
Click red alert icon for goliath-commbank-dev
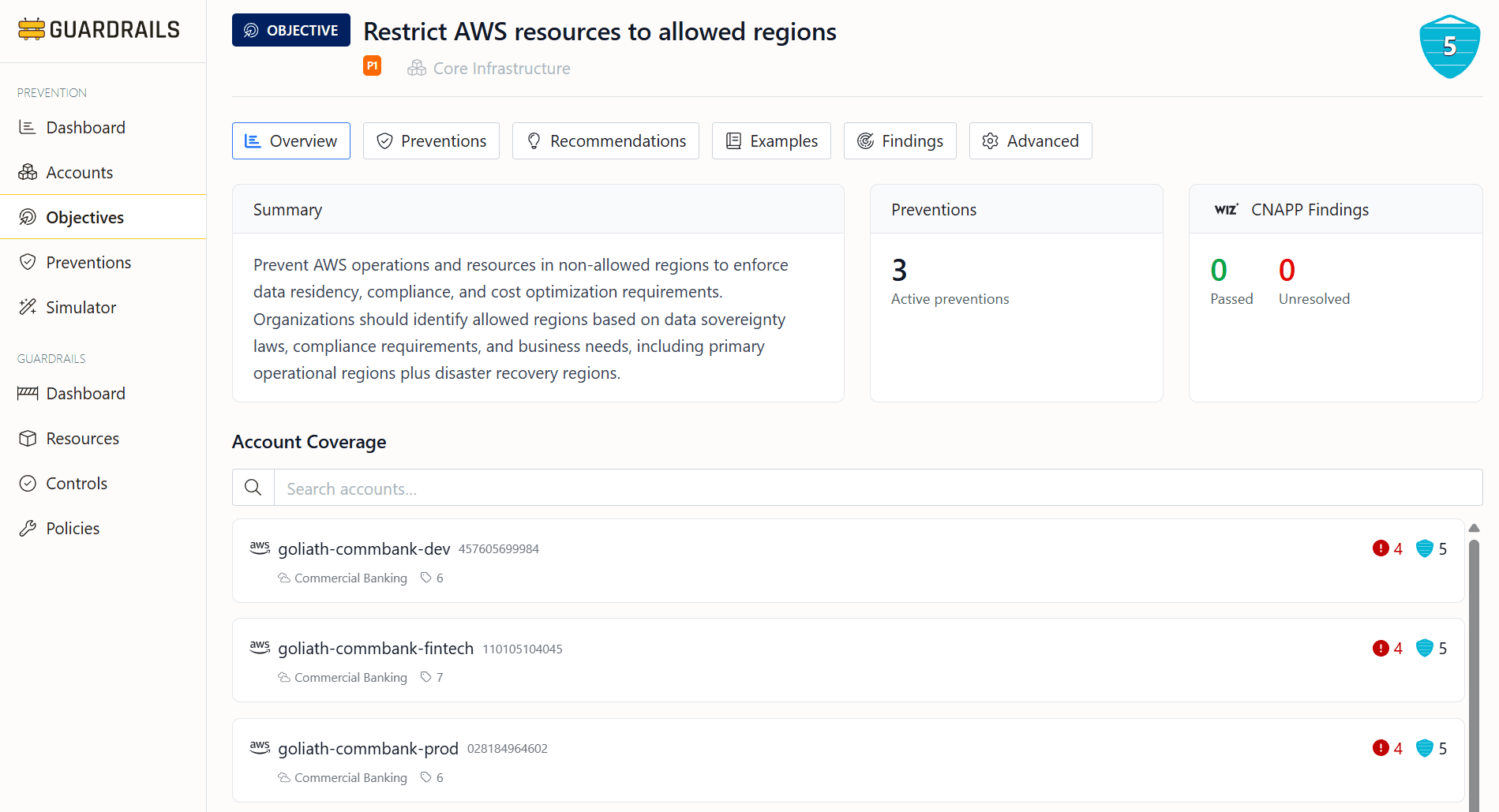[x=1381, y=548]
